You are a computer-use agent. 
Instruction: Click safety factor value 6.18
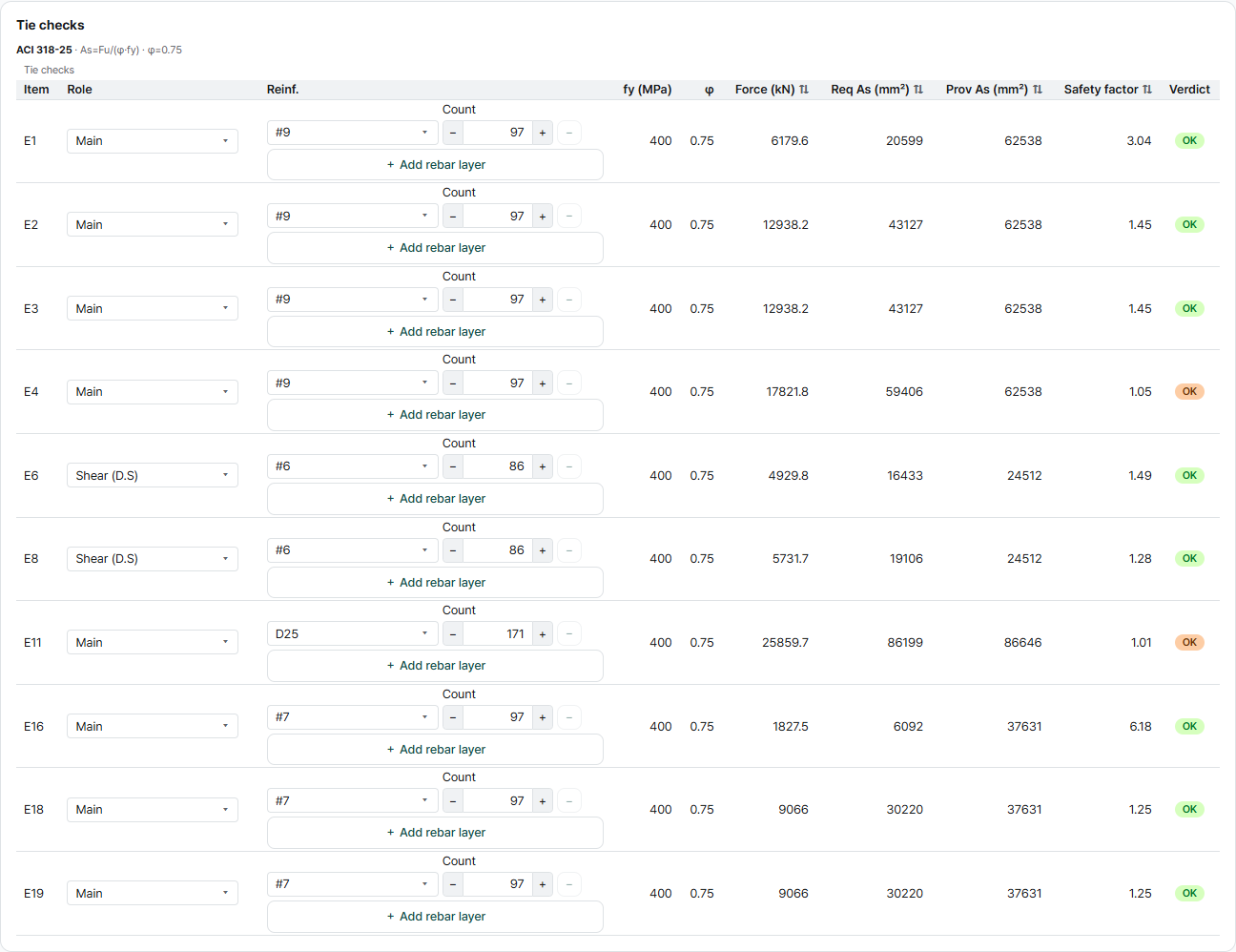tap(1141, 727)
